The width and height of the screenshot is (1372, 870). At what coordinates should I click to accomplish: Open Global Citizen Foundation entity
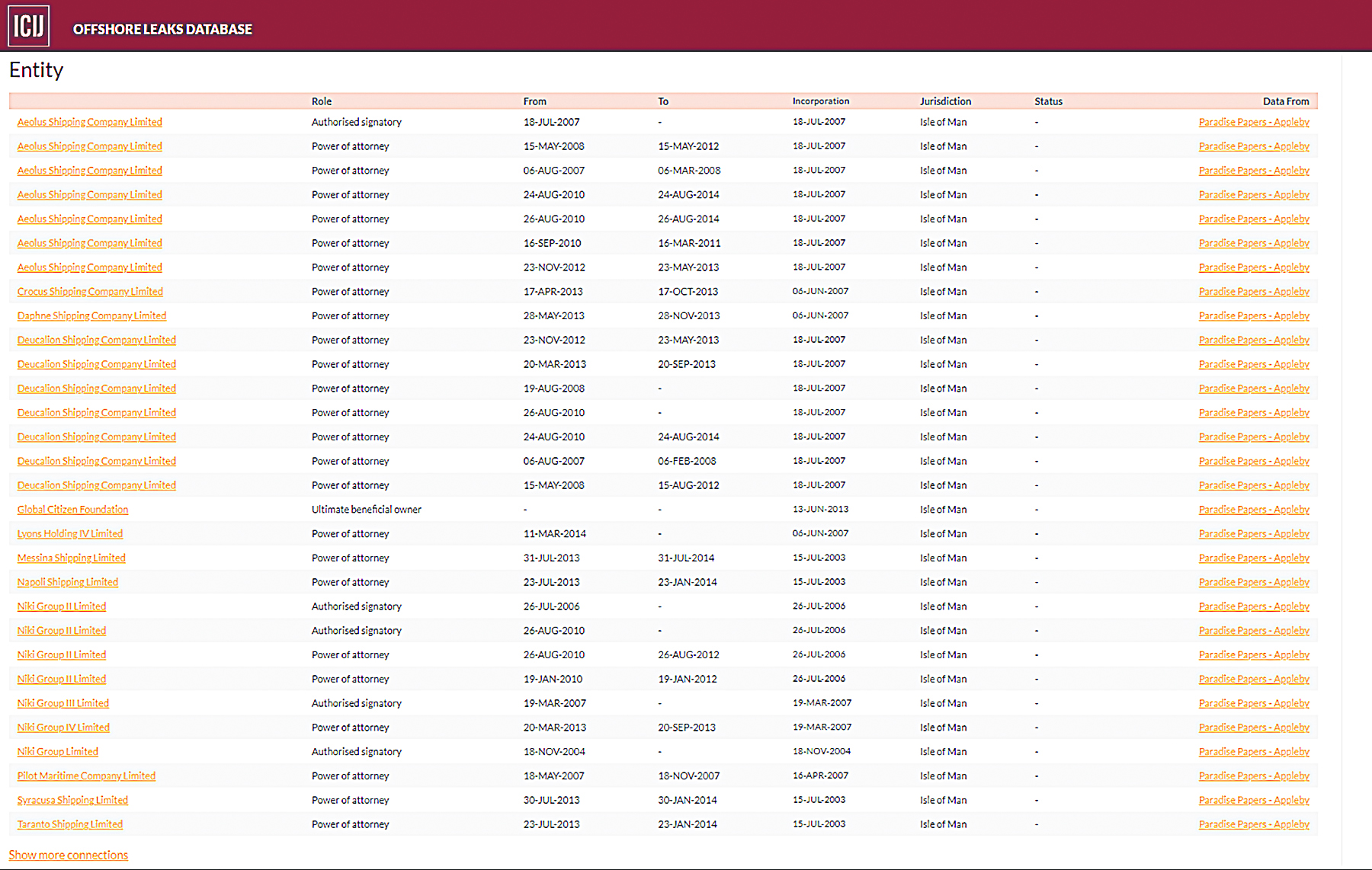72,510
